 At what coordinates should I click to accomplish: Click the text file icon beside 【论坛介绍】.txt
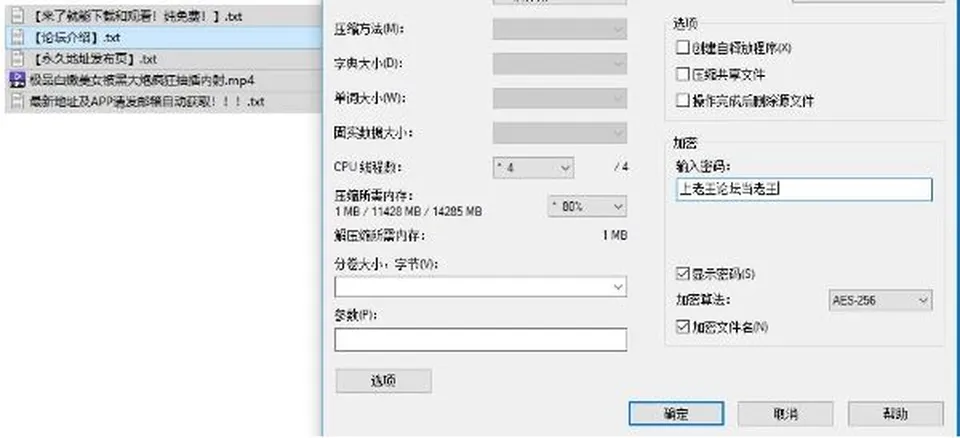(x=17, y=38)
